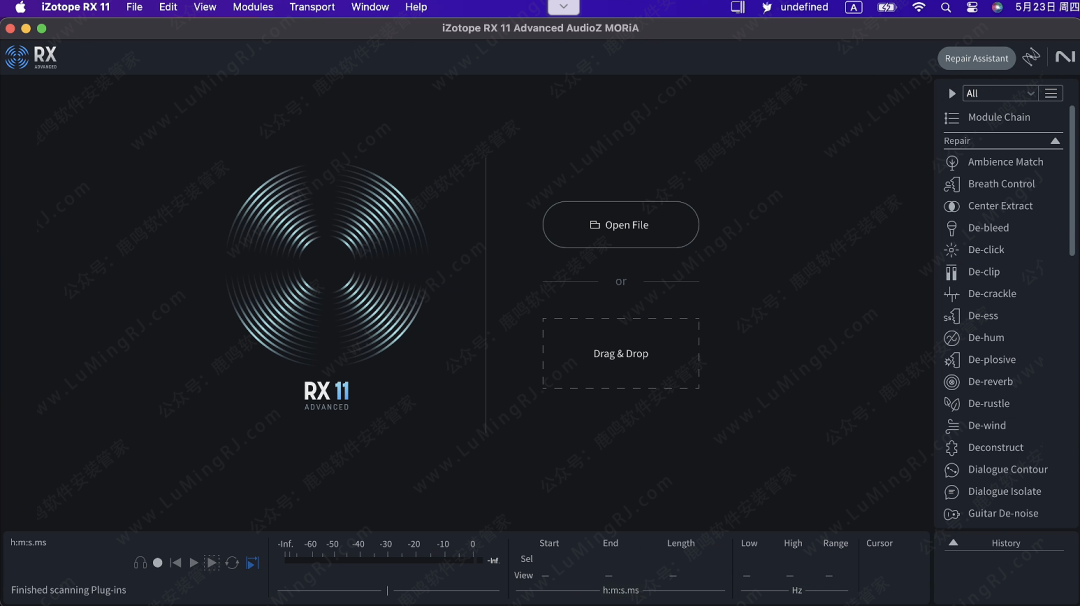Collapse the Repair modules section
1080x606 pixels.
pyautogui.click(x=1055, y=141)
